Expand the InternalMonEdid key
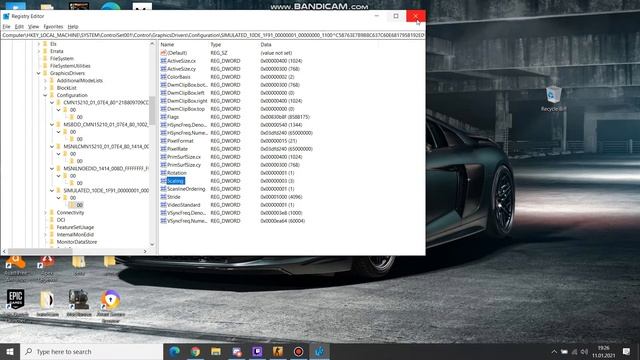 (45, 235)
